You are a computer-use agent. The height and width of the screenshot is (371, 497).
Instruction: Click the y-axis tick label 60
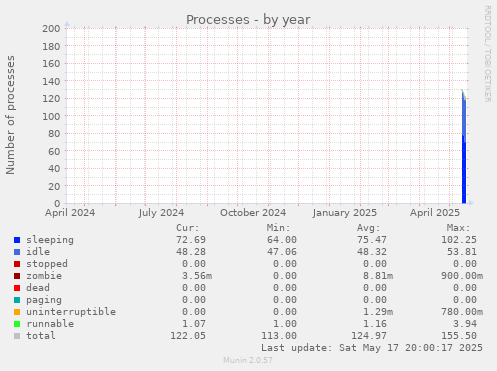tap(54, 151)
